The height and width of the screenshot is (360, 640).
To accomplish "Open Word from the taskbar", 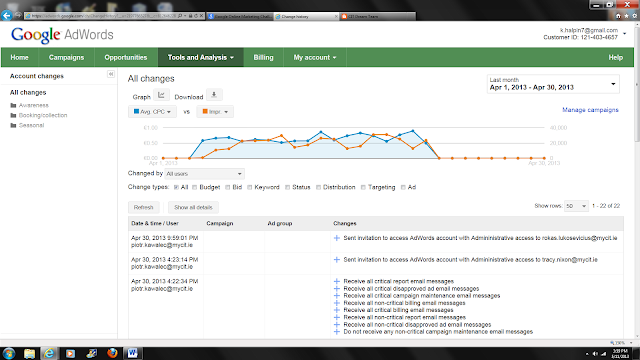I will pyautogui.click(x=133, y=353).
